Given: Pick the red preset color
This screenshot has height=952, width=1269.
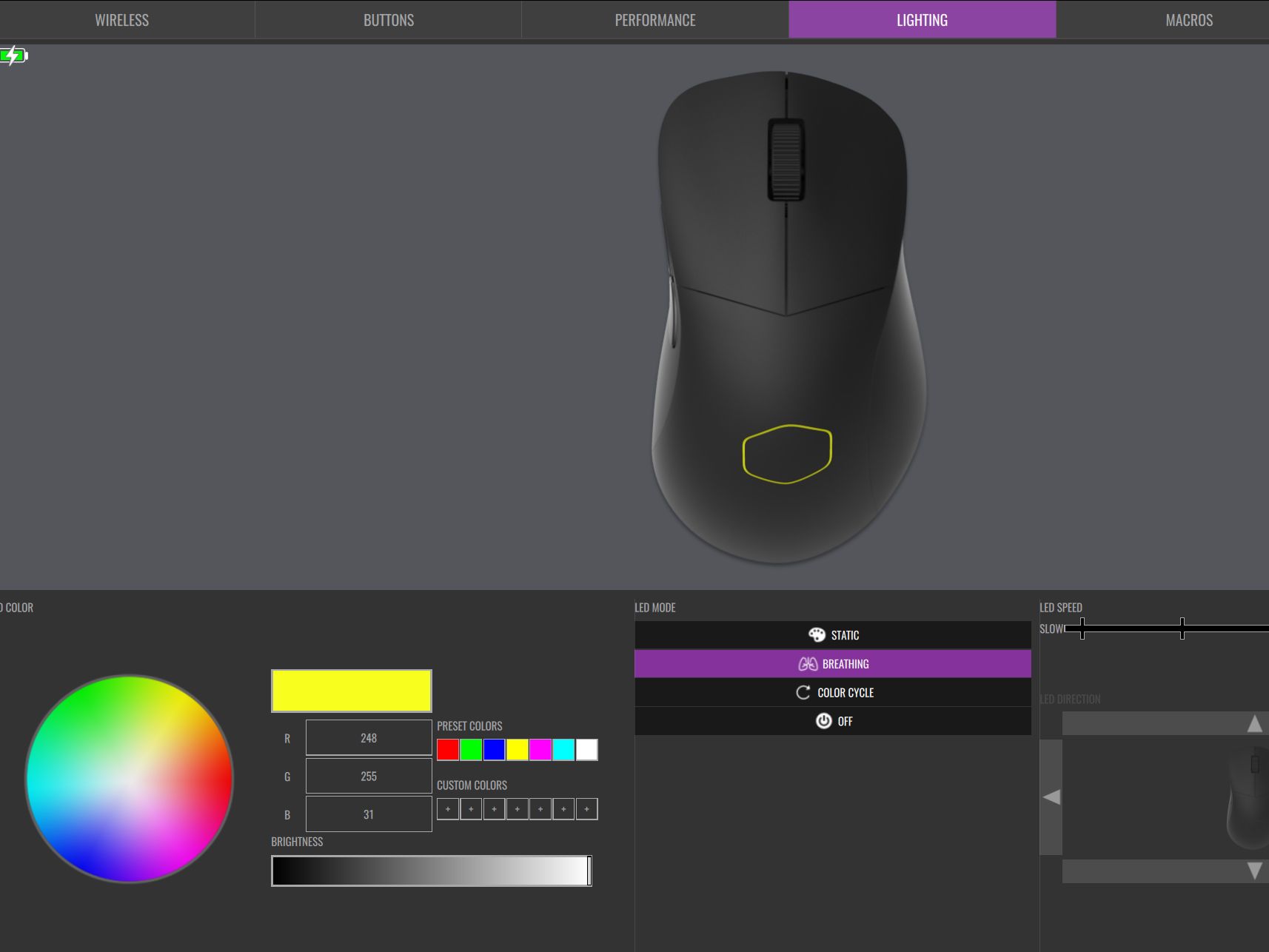Looking at the screenshot, I should pyautogui.click(x=448, y=750).
